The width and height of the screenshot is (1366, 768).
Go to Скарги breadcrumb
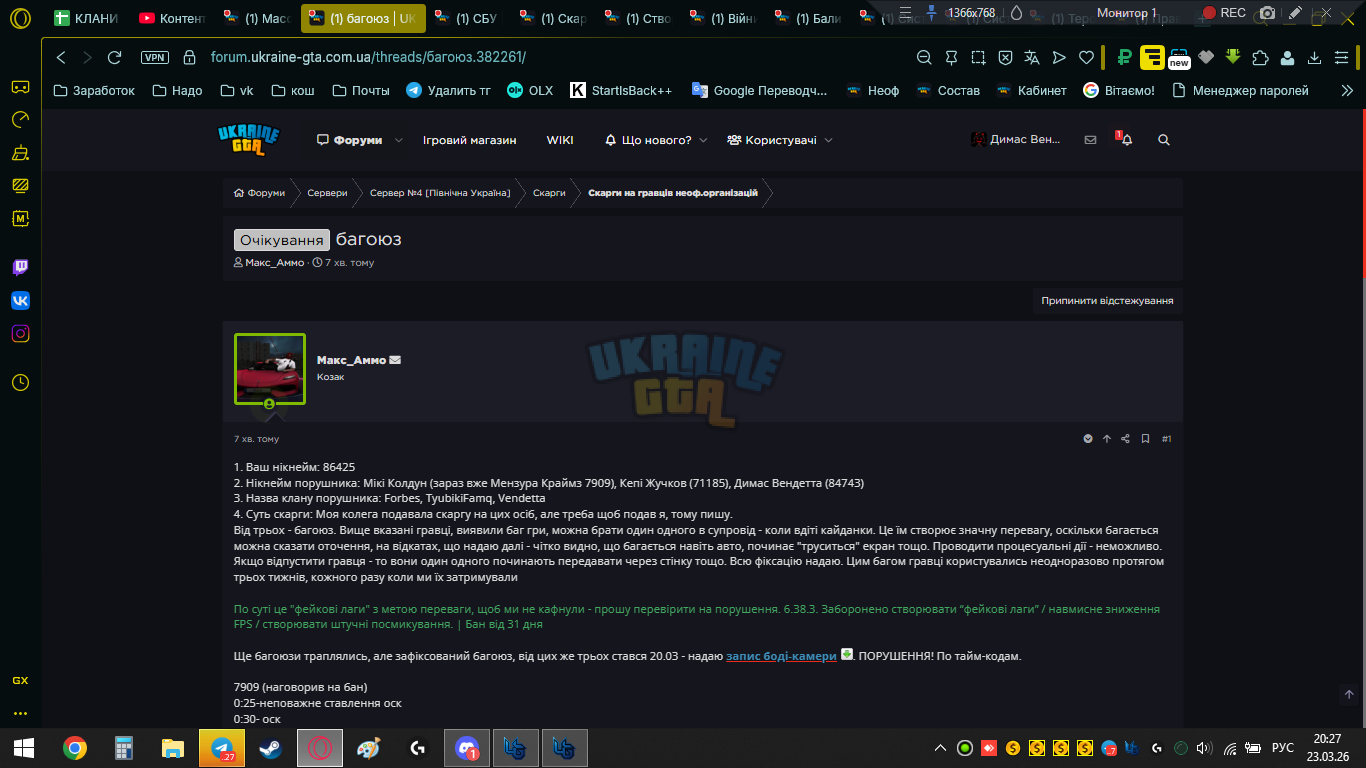(549, 193)
